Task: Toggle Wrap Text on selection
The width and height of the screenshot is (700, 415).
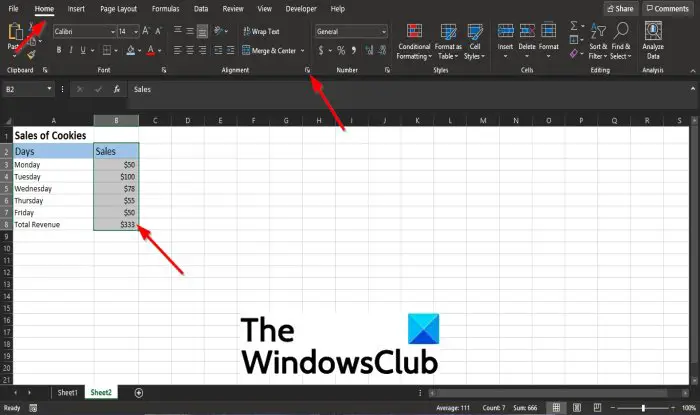Action: point(261,31)
